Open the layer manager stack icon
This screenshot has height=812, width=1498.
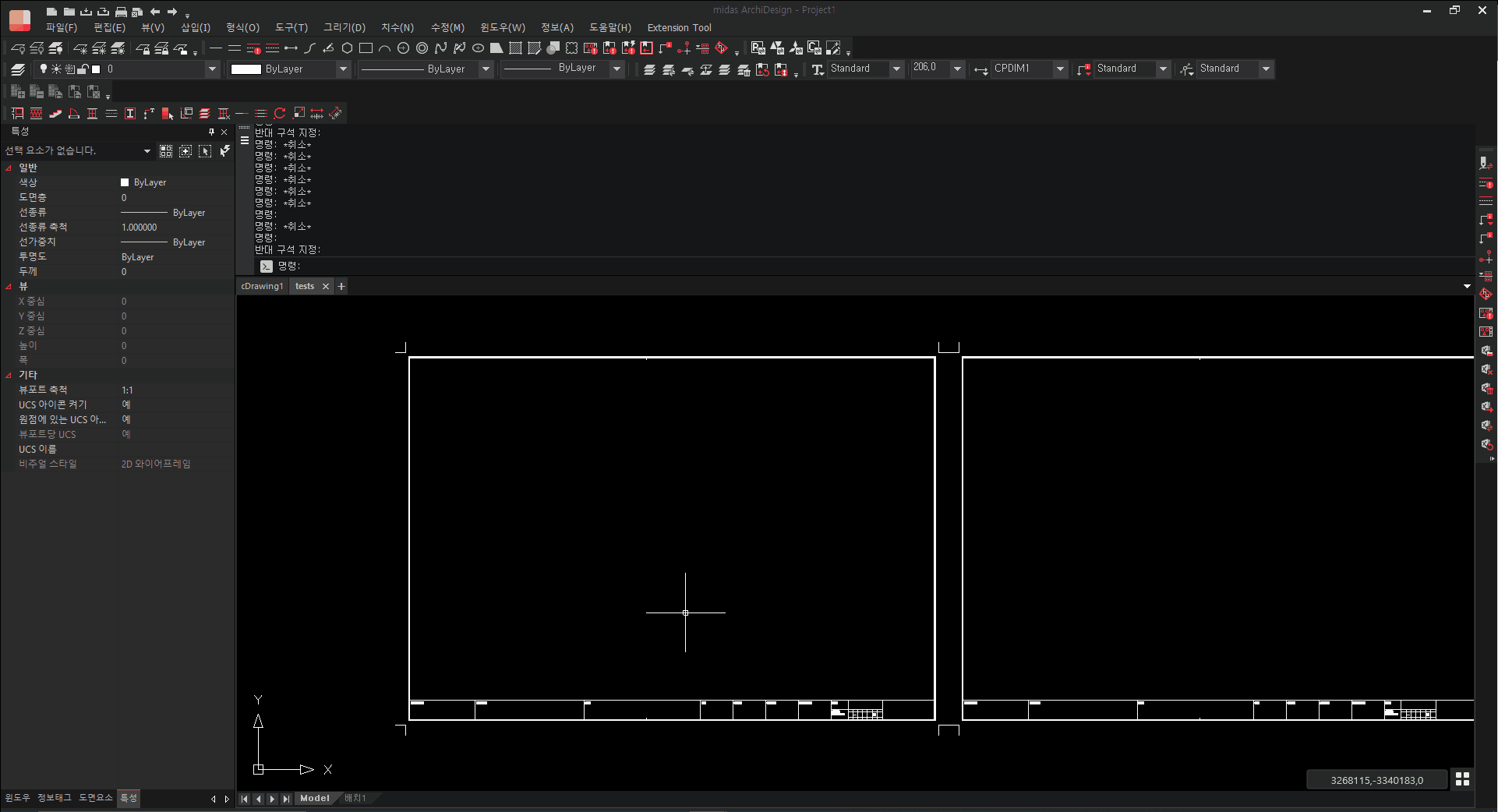click(18, 69)
